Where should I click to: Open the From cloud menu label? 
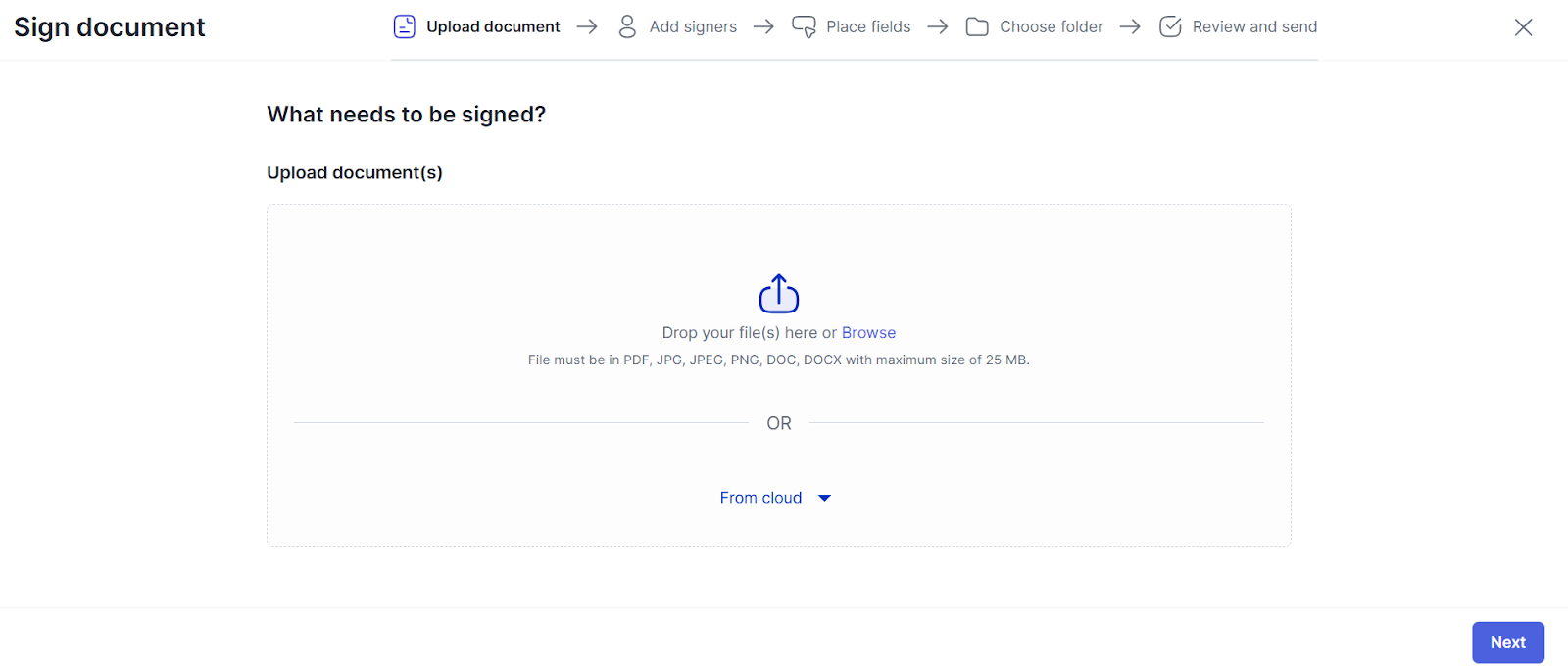coord(760,498)
